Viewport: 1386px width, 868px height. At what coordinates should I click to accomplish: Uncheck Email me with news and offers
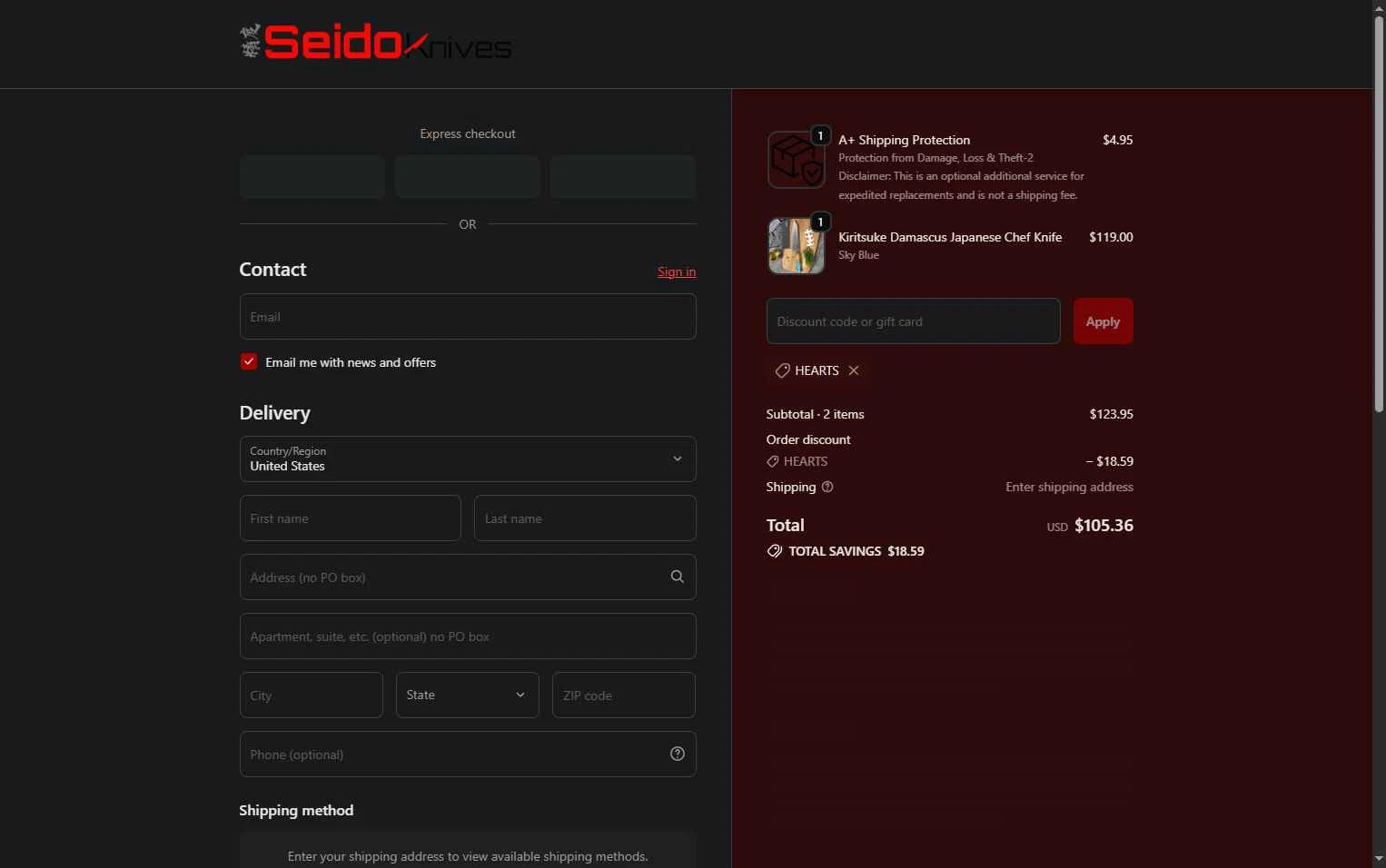point(249,361)
